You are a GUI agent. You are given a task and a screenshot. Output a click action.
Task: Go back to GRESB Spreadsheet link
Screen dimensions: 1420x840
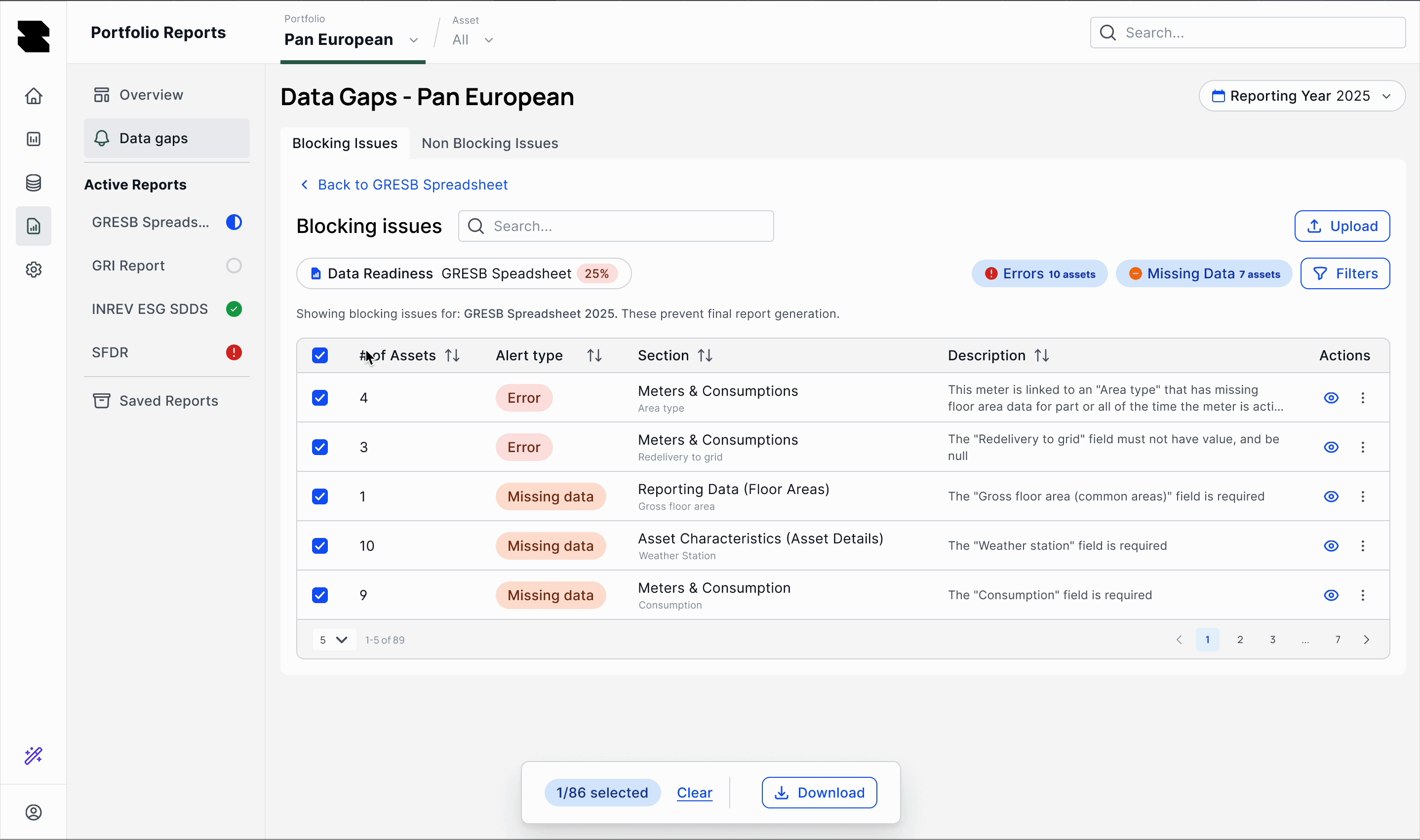tap(404, 185)
